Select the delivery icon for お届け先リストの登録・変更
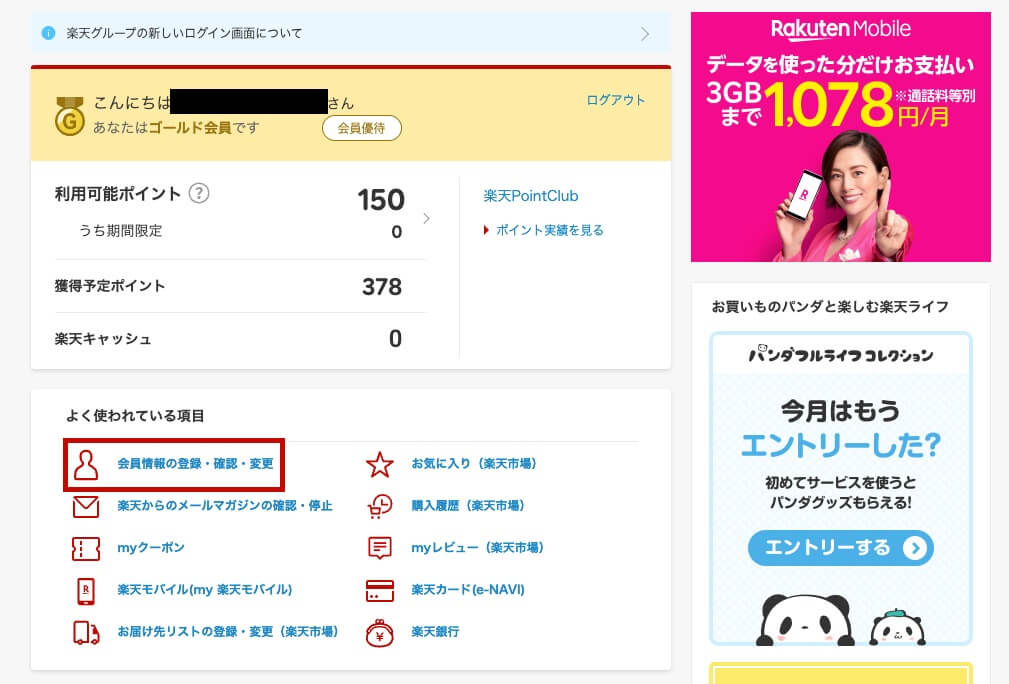The height and width of the screenshot is (684, 1009). (84, 632)
